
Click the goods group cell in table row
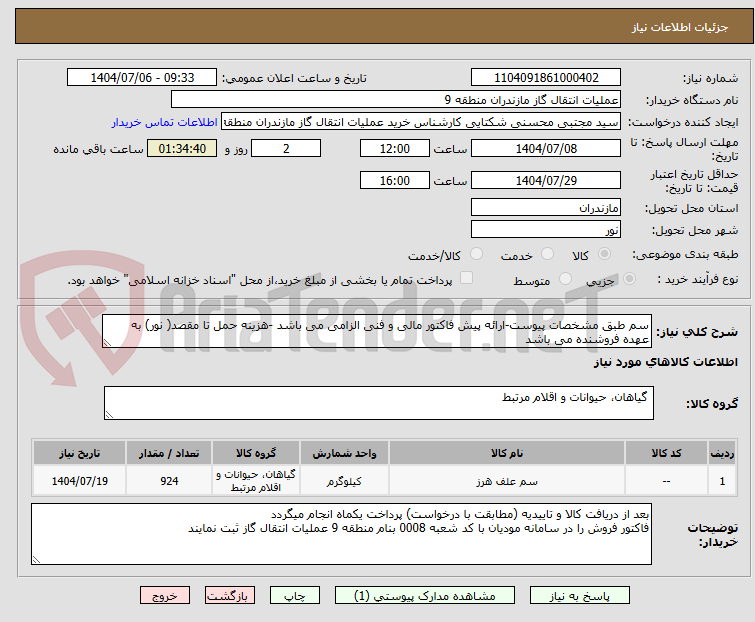point(256,481)
